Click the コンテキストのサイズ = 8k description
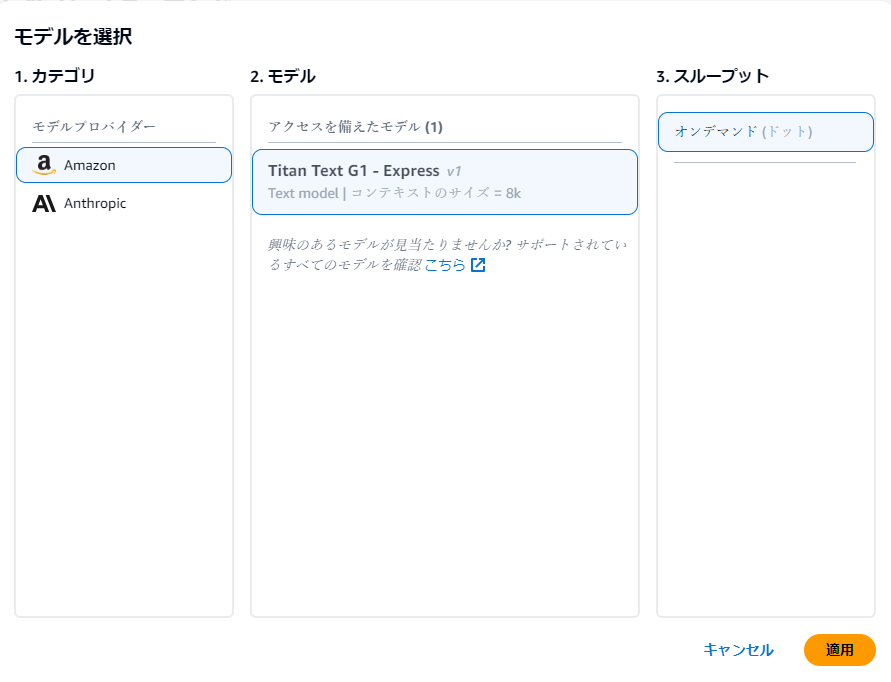891x682 pixels. click(x=436, y=193)
